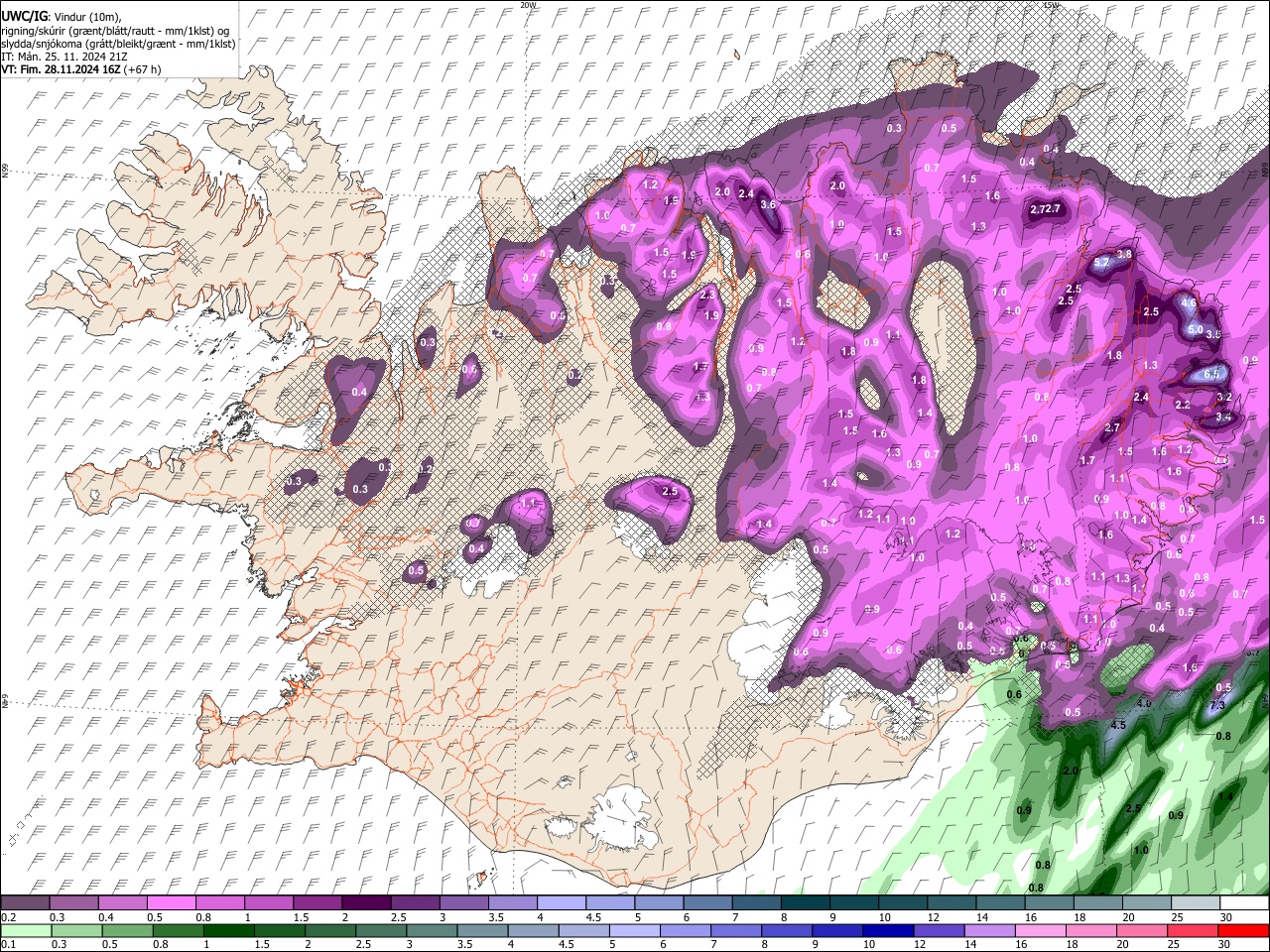Click the 5.0 snowfall value on the map
Image resolution: width=1270 pixels, height=952 pixels.
1196,329
